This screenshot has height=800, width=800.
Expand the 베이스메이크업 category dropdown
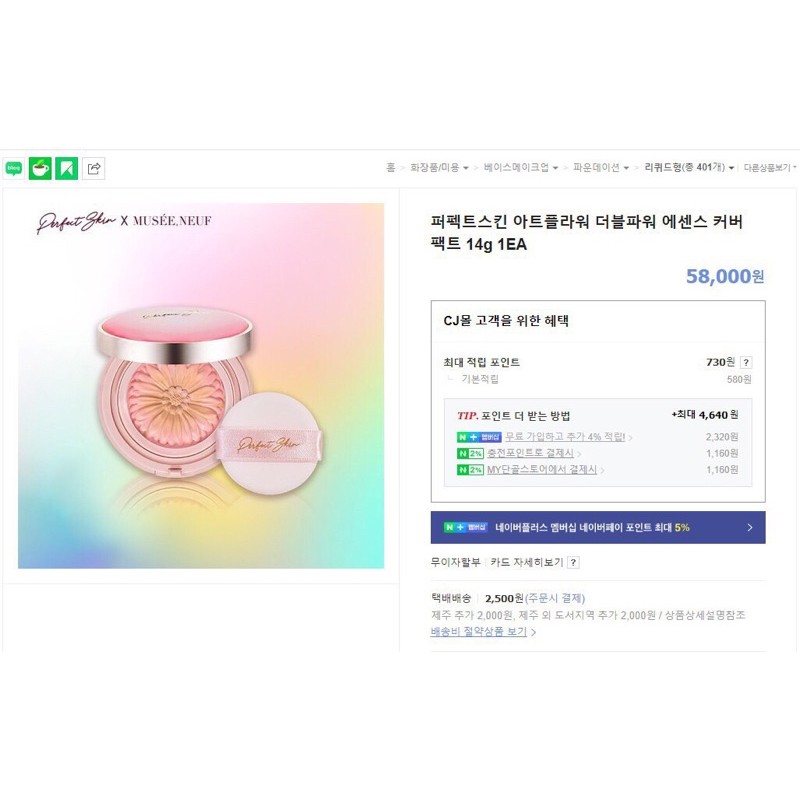point(555,168)
